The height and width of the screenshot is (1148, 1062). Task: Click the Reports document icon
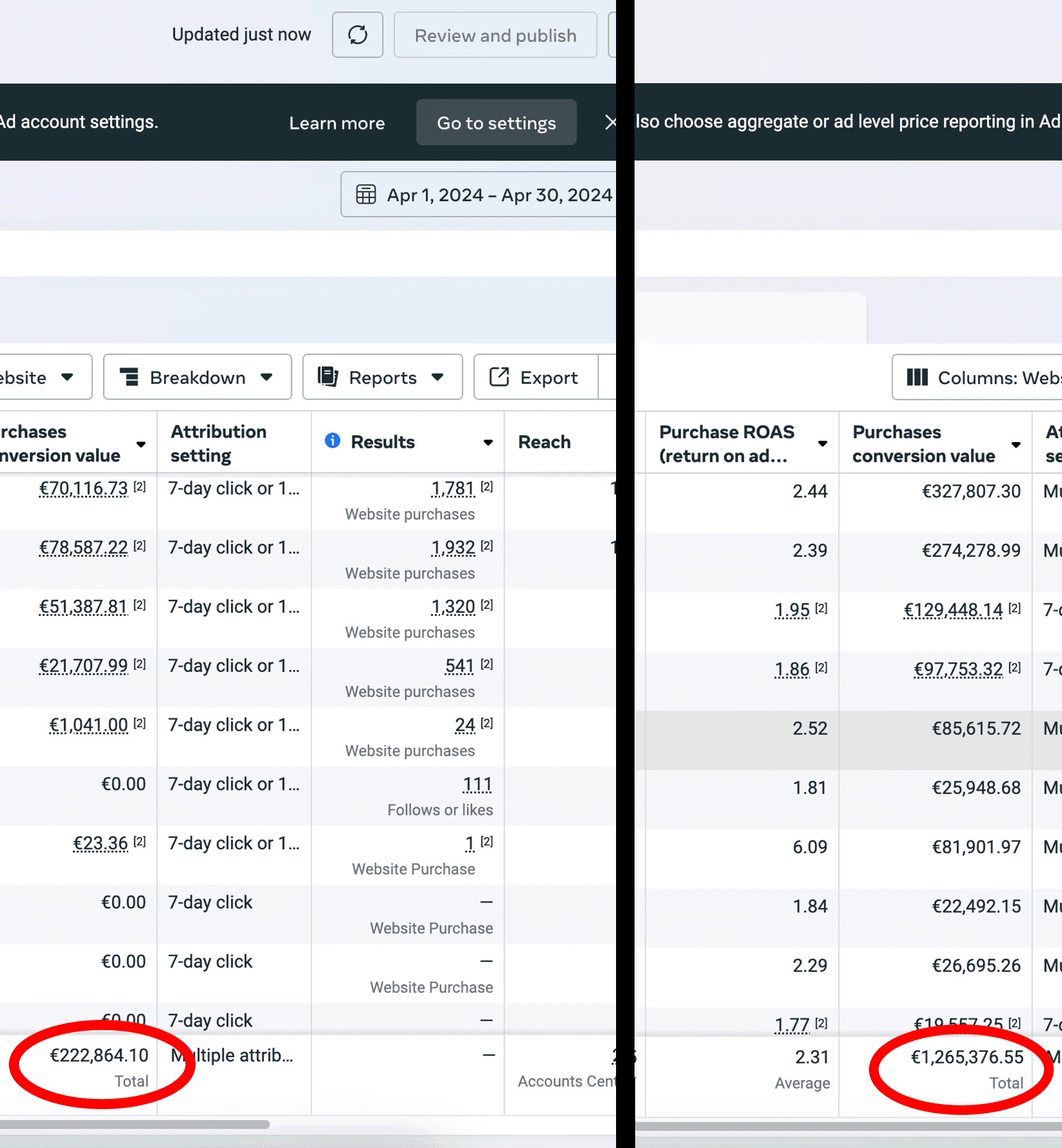tap(328, 377)
